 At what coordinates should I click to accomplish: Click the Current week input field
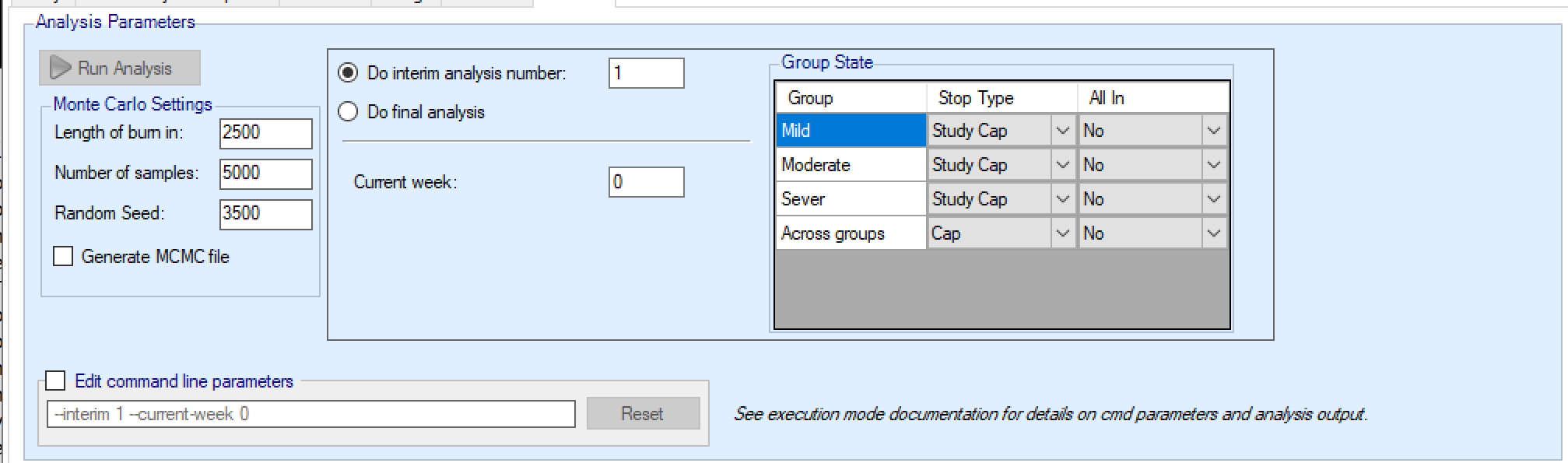(x=646, y=182)
